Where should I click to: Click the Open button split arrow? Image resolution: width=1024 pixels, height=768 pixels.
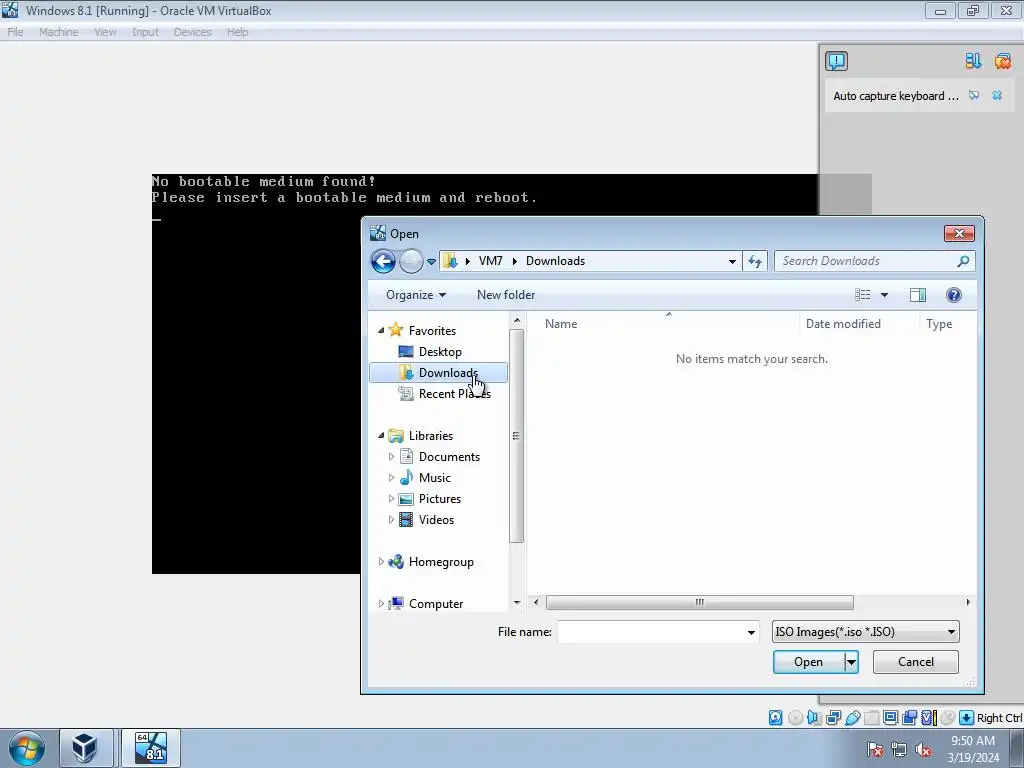tap(851, 662)
